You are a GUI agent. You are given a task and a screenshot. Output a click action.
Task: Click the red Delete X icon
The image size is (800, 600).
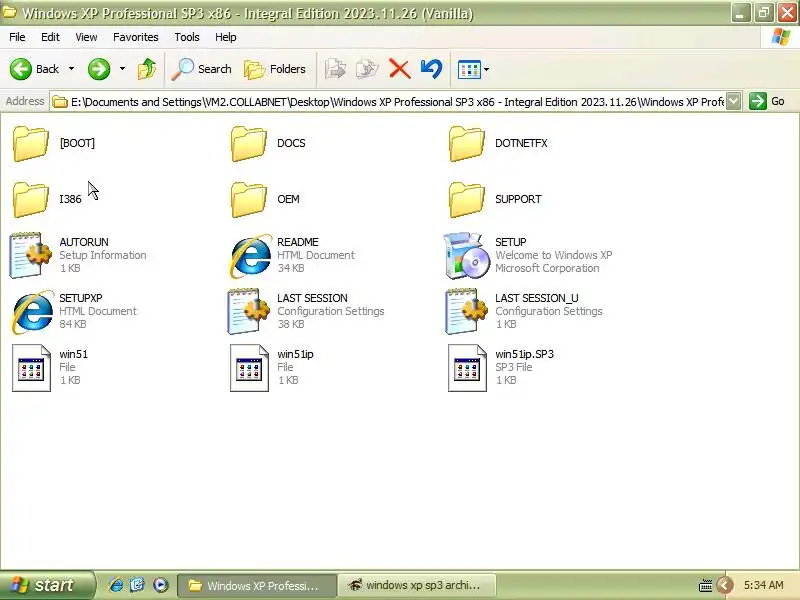tap(399, 69)
